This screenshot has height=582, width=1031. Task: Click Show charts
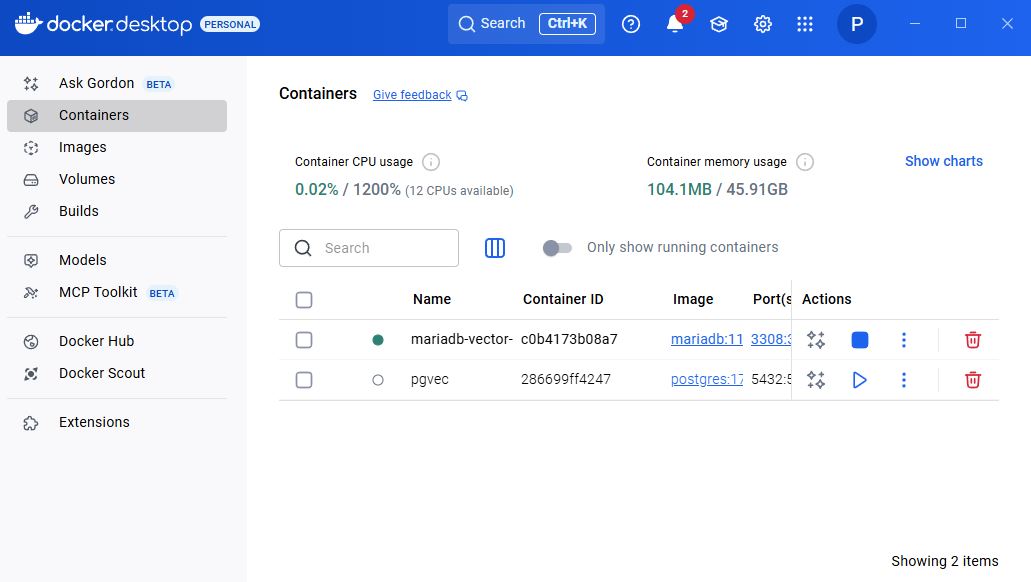pyautogui.click(x=944, y=161)
